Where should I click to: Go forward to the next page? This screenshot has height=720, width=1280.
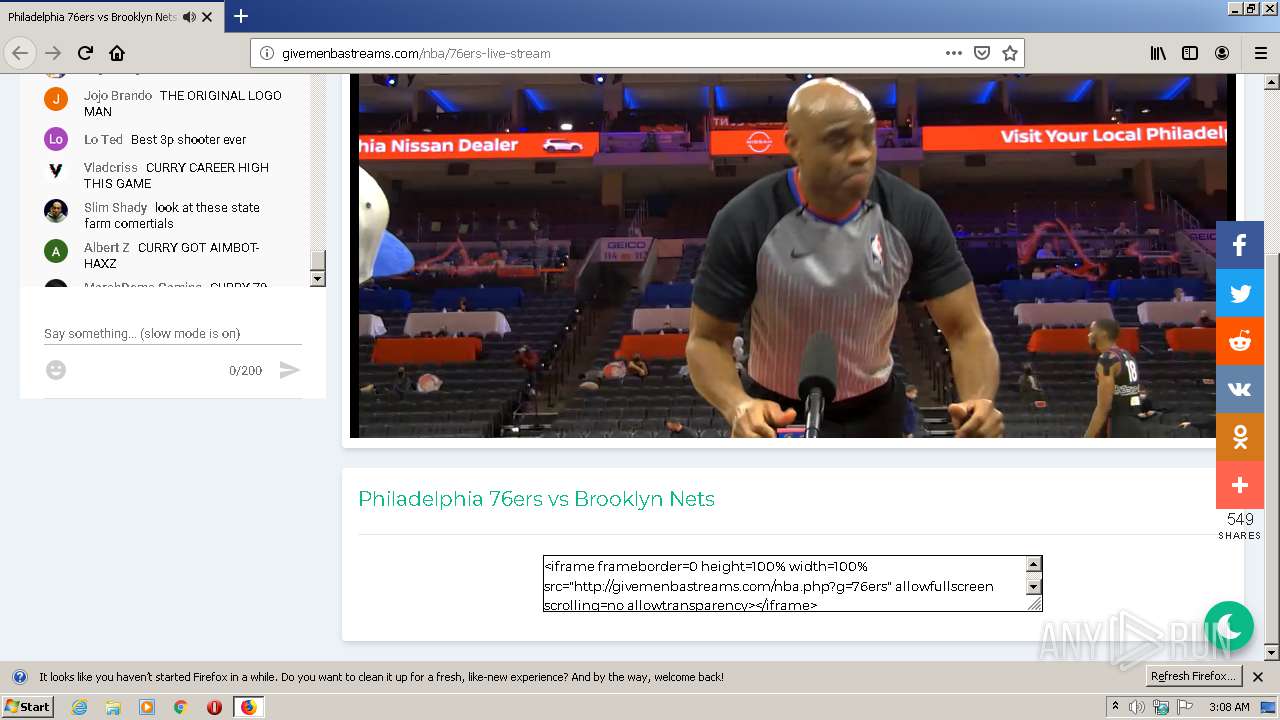click(x=53, y=53)
